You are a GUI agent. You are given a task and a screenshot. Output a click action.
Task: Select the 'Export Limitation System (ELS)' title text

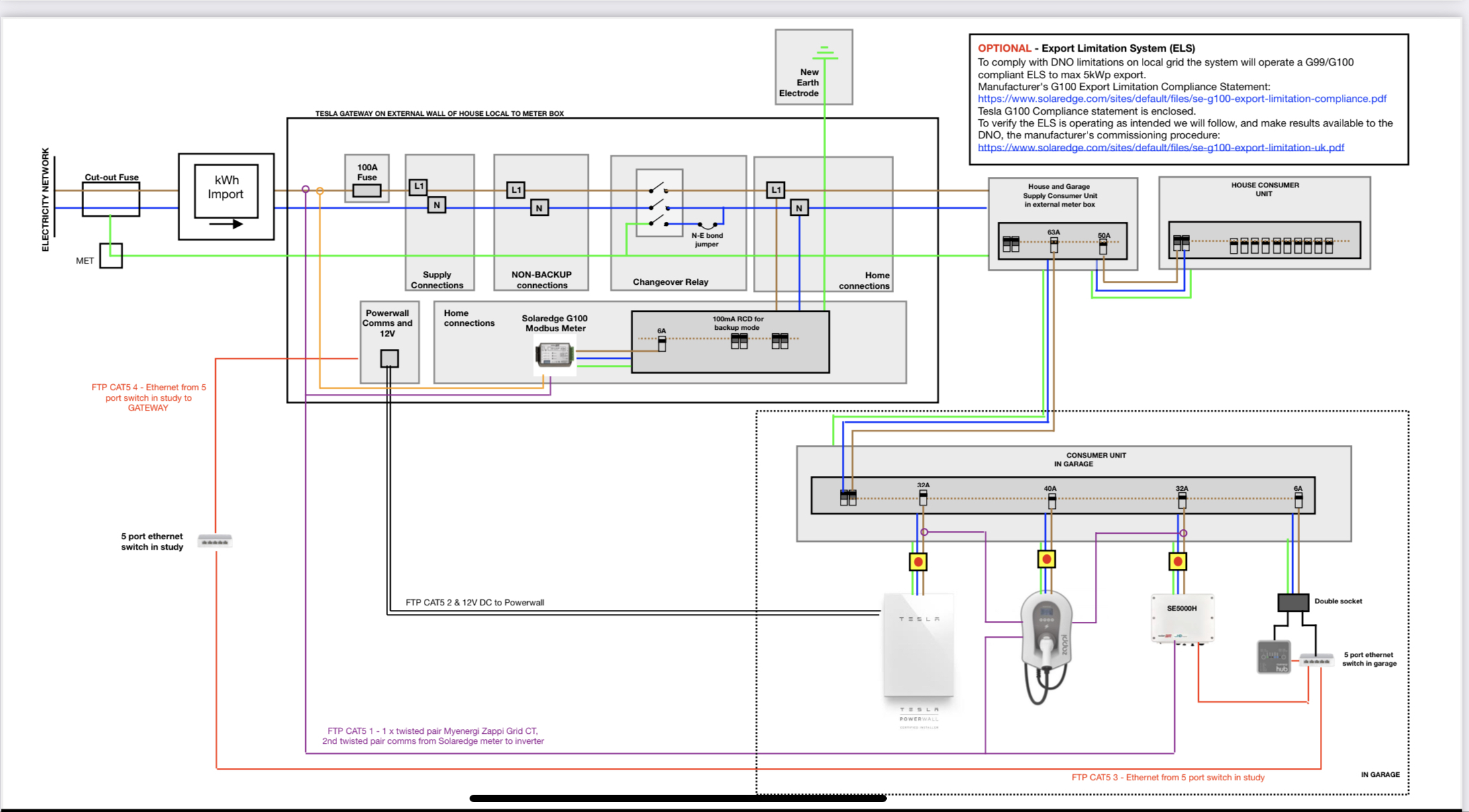click(x=1119, y=48)
